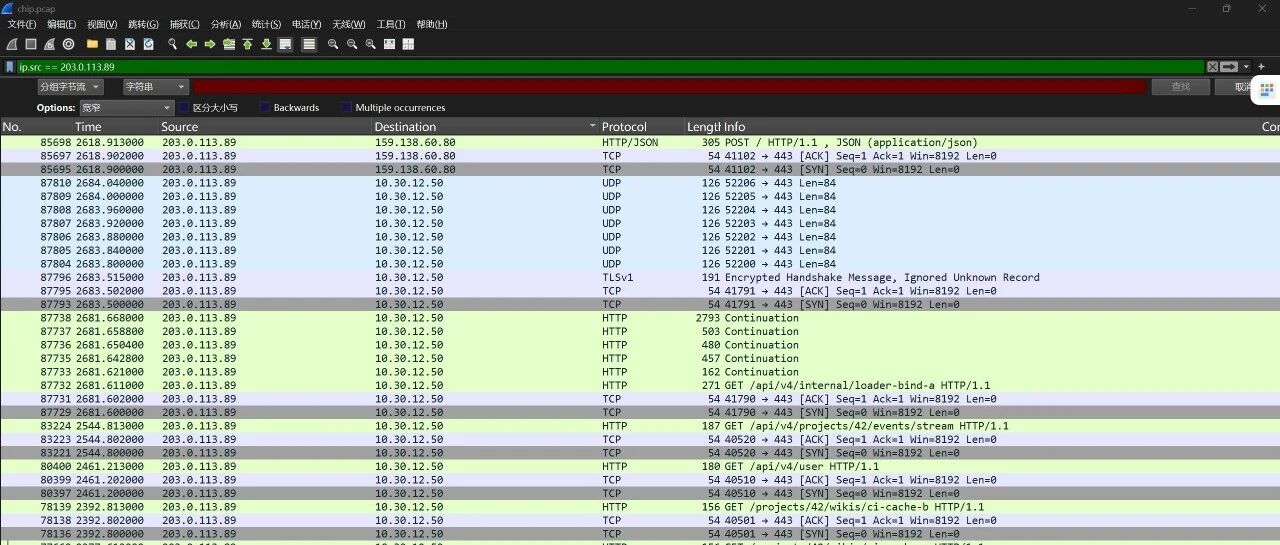This screenshot has height=545, width=1280.
Task: Click the display filter bookmark icon
Action: [x=10, y=66]
